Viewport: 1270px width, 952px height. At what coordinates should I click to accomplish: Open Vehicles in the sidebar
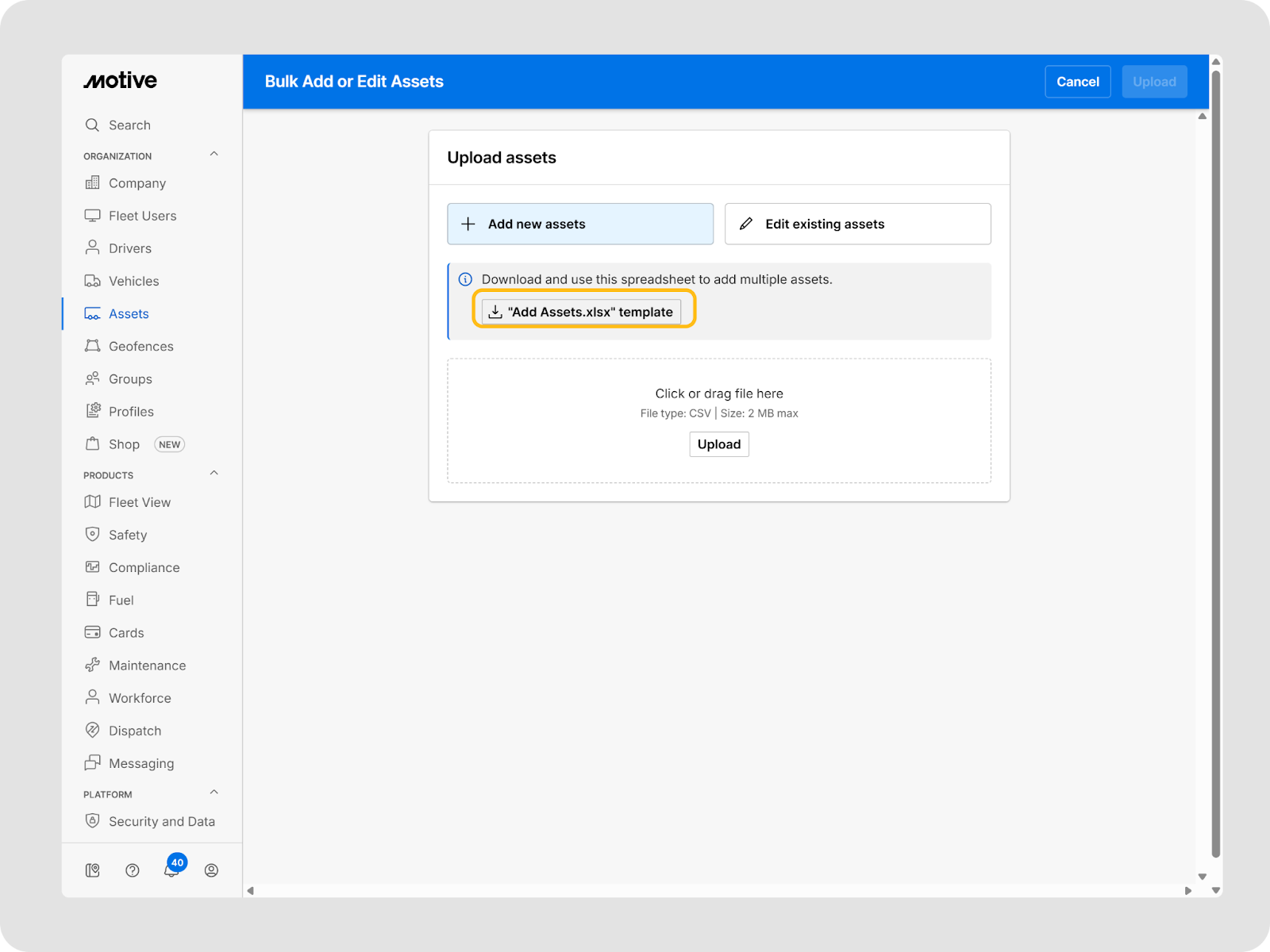coord(133,281)
